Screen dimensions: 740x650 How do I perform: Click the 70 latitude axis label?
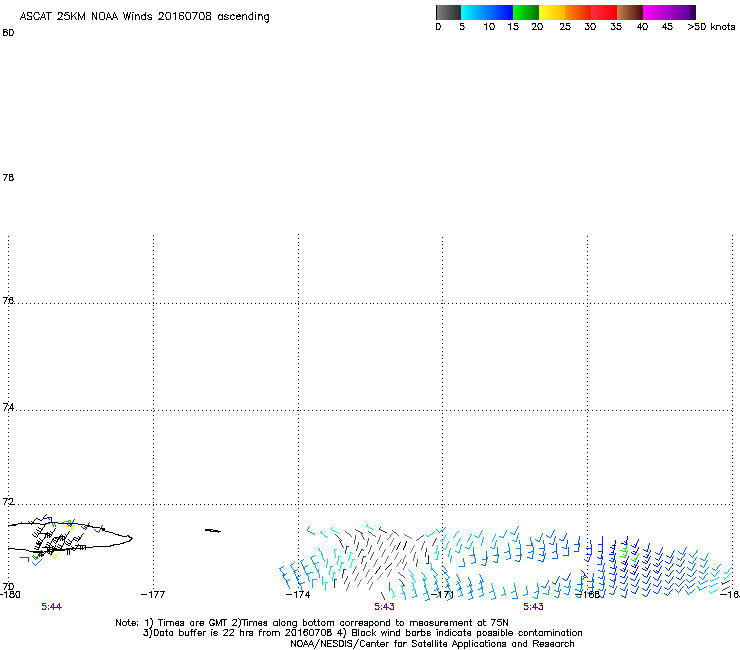8,586
